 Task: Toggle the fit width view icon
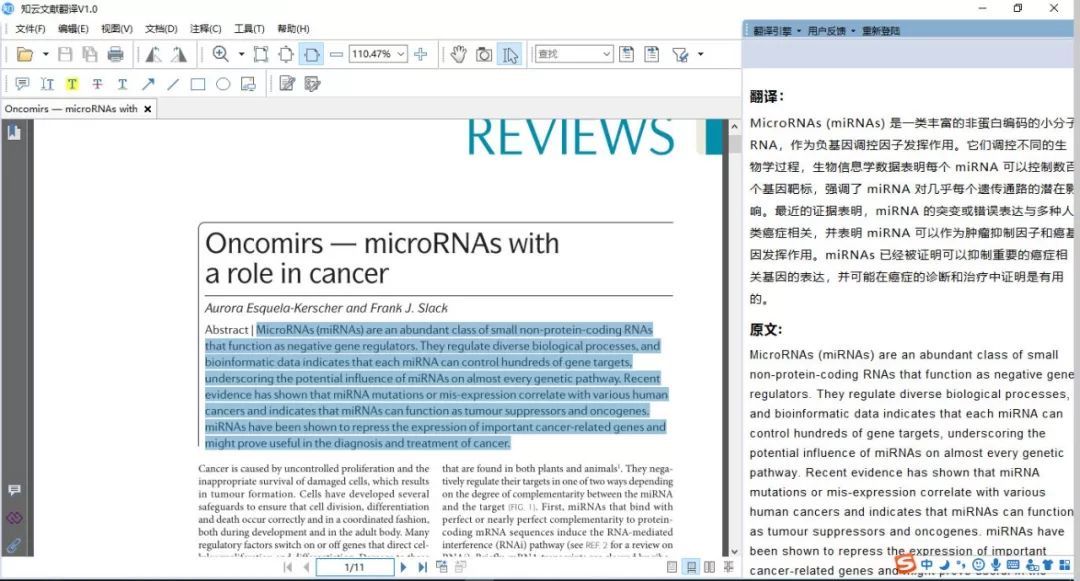tap(311, 54)
